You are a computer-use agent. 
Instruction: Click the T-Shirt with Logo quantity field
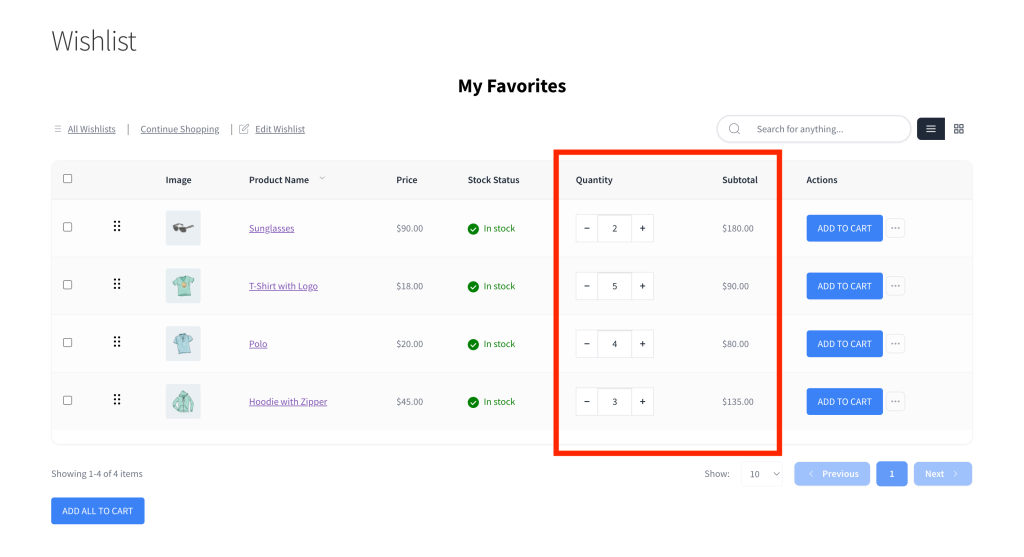(x=615, y=286)
